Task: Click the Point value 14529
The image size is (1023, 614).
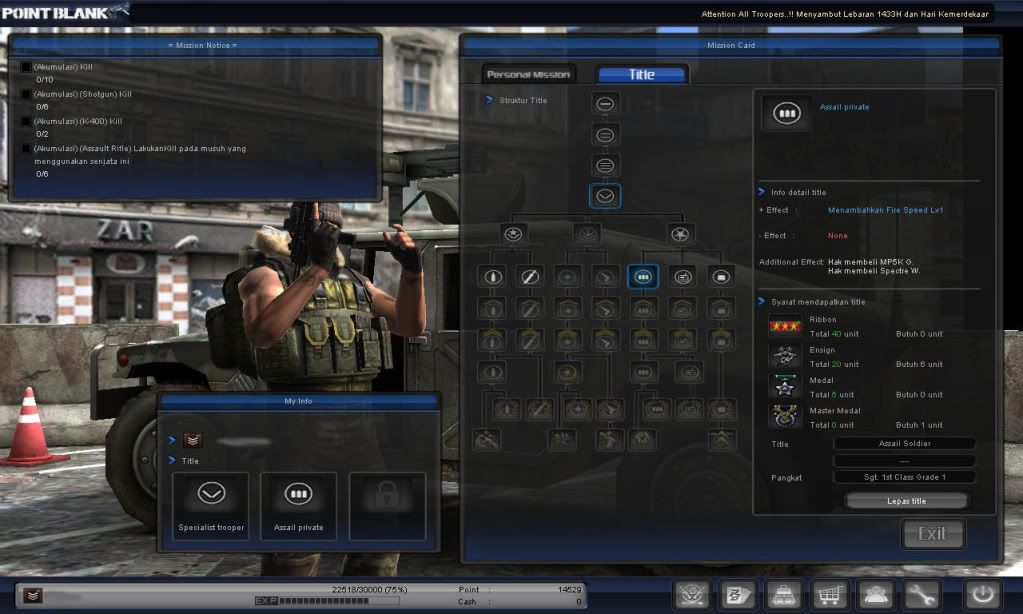Action: click(569, 589)
